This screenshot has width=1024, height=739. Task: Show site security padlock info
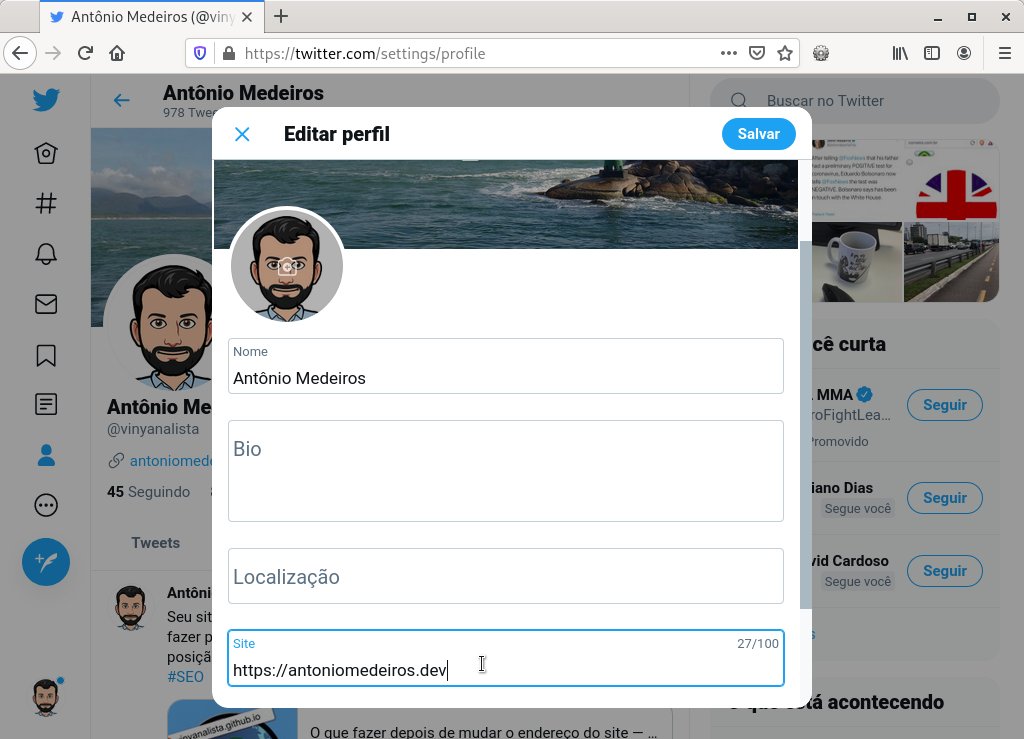click(229, 54)
